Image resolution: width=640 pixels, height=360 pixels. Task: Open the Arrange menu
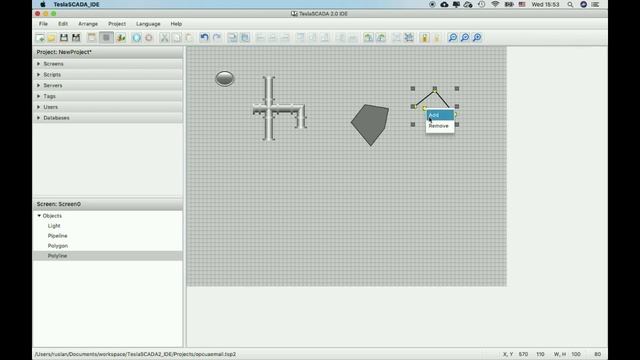(88, 24)
